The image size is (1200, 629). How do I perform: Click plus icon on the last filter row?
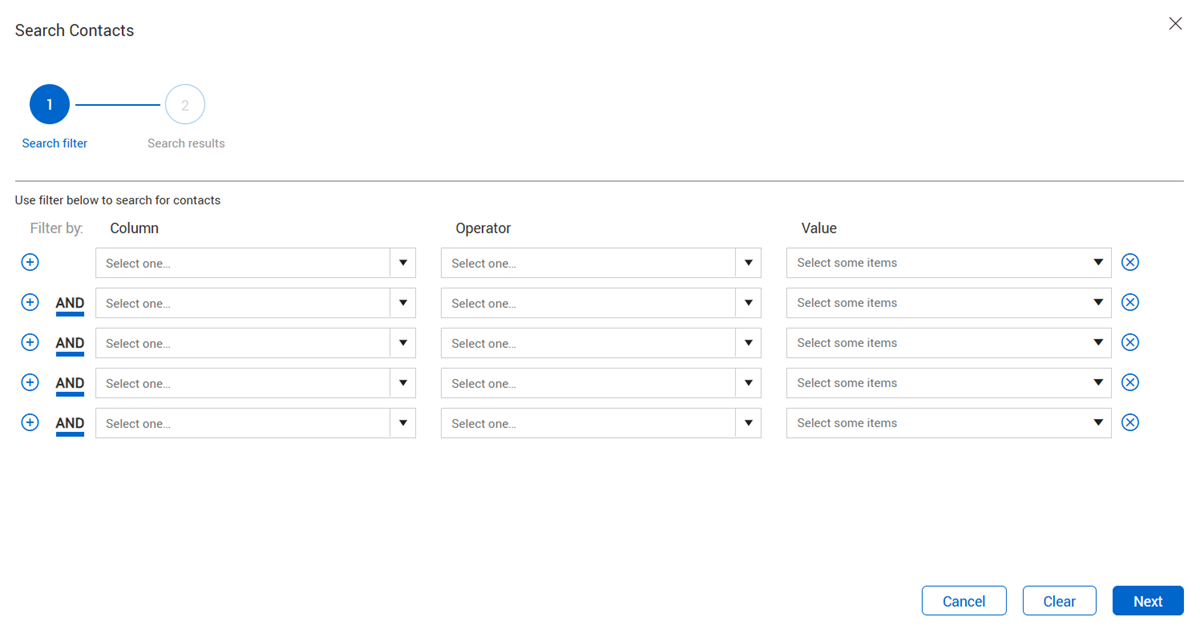30,422
